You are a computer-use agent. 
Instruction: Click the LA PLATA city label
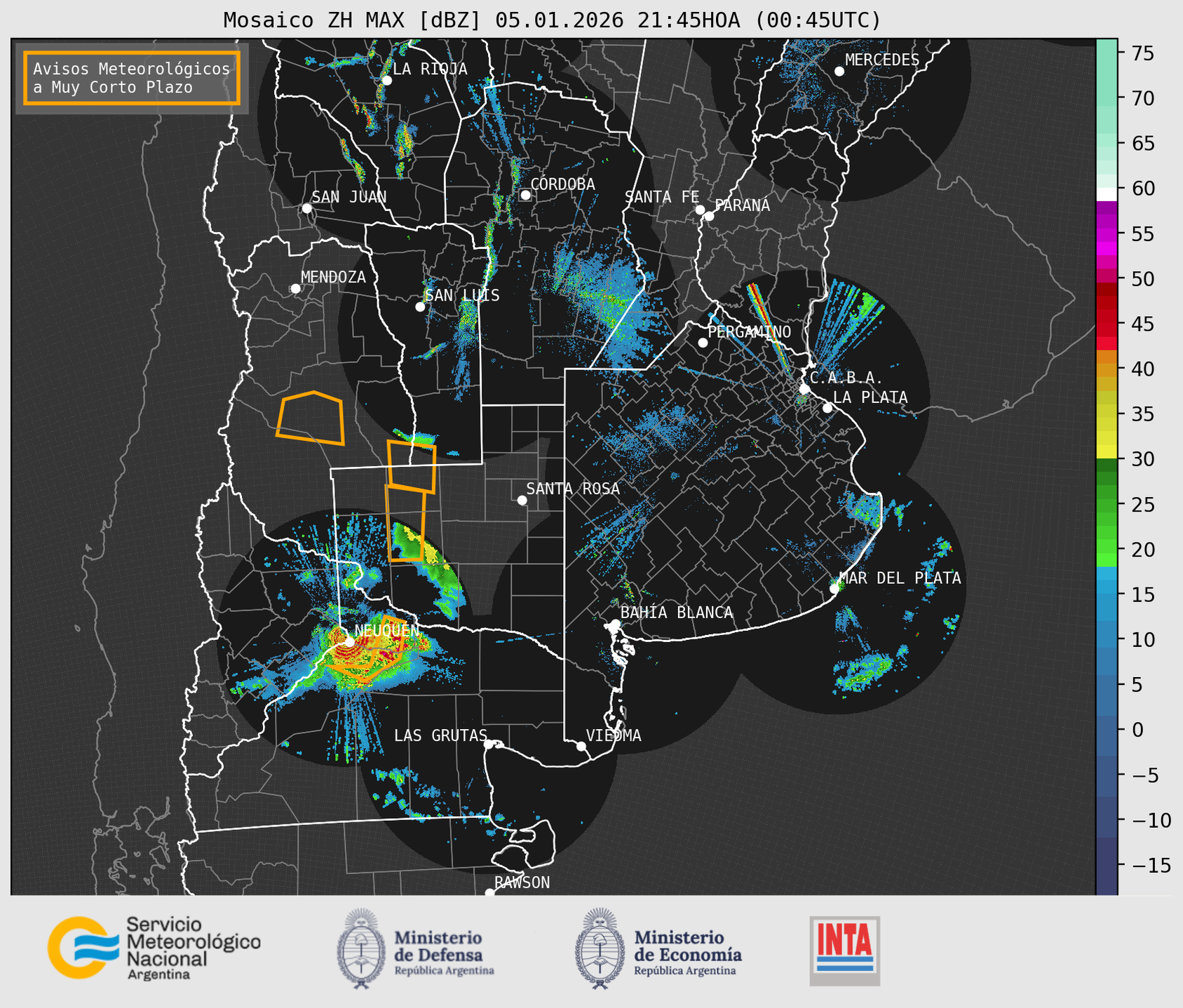click(x=870, y=397)
